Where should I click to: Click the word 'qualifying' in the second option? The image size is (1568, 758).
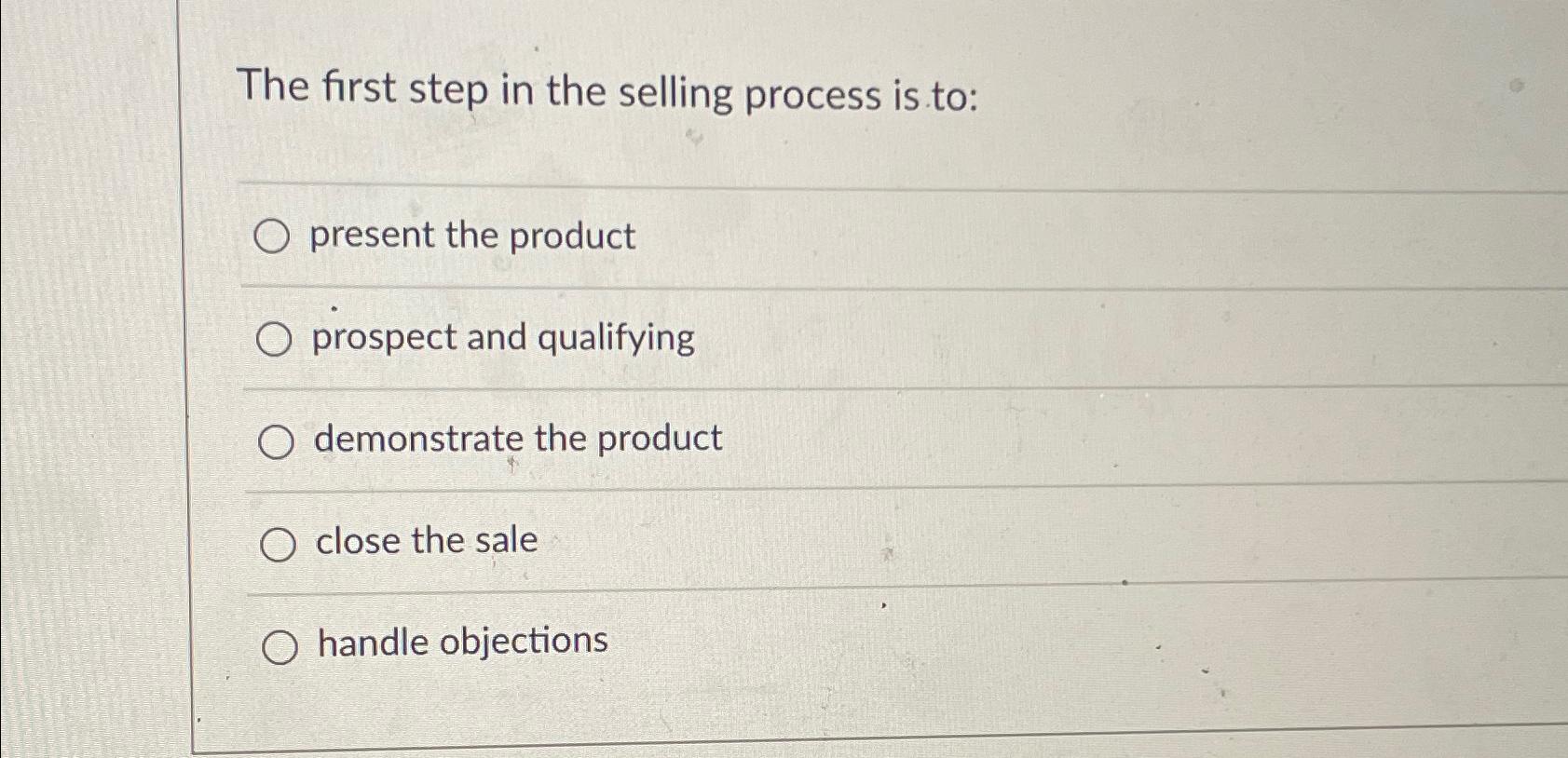(617, 339)
